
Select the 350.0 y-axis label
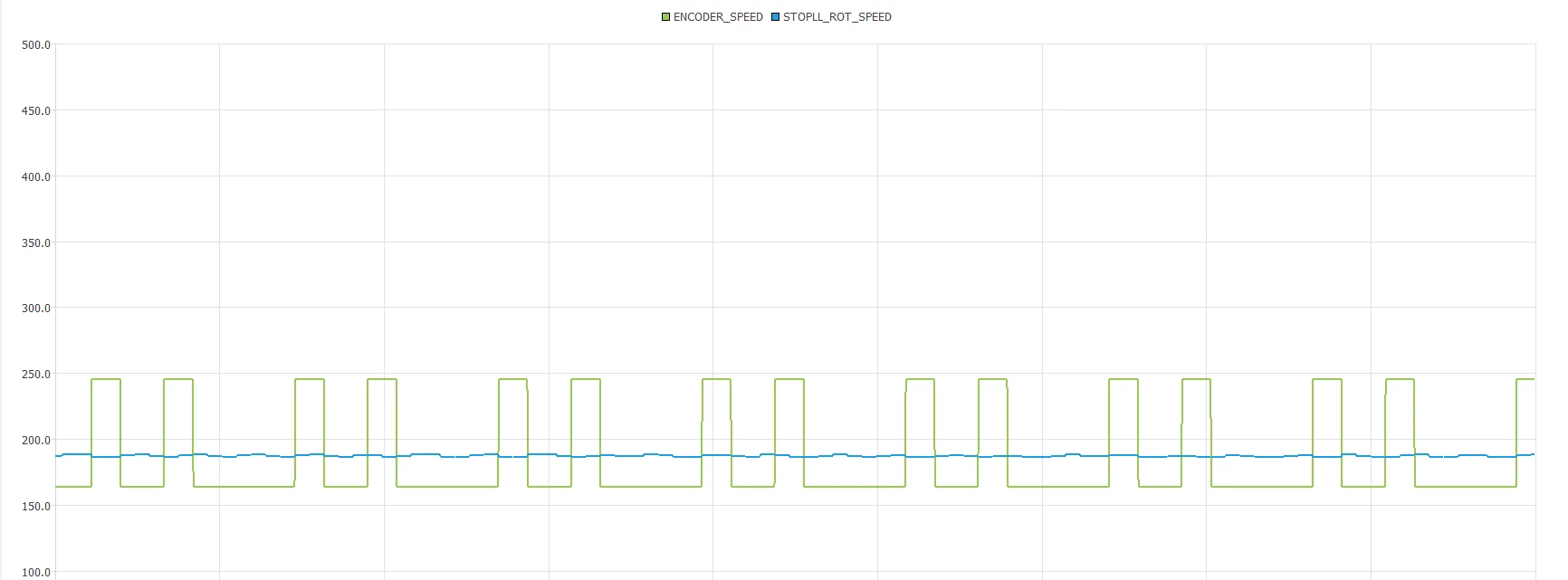coord(36,243)
